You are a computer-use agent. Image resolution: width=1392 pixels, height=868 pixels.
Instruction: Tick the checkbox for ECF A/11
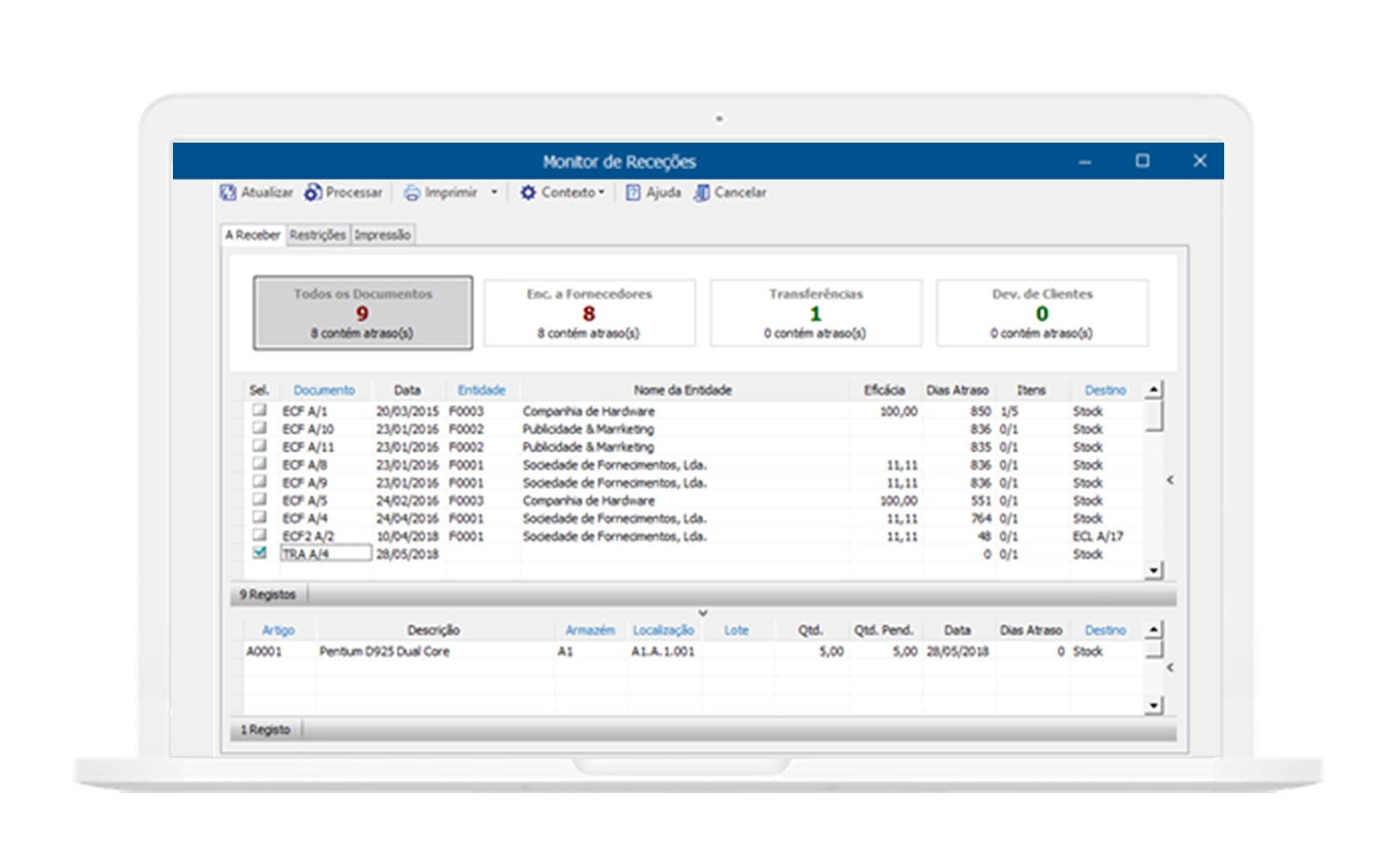tap(260, 445)
